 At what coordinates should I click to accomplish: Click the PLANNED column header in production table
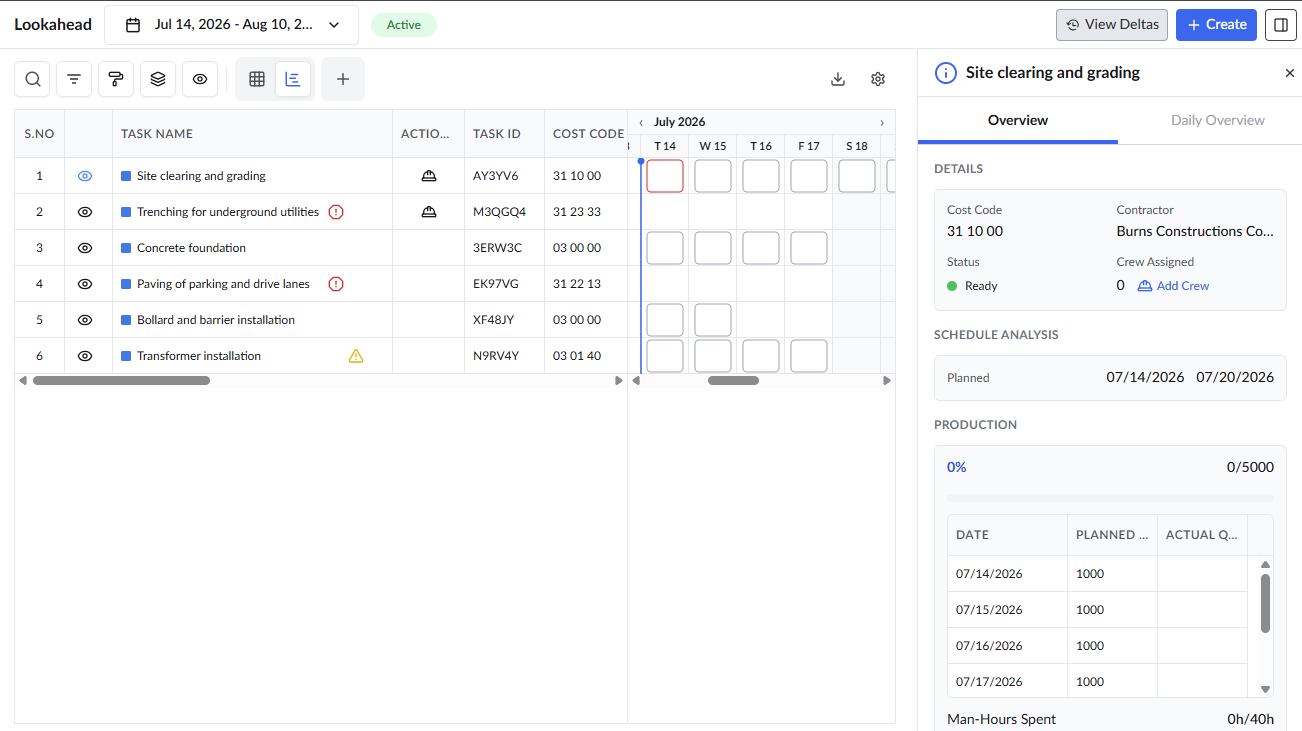pos(1112,535)
